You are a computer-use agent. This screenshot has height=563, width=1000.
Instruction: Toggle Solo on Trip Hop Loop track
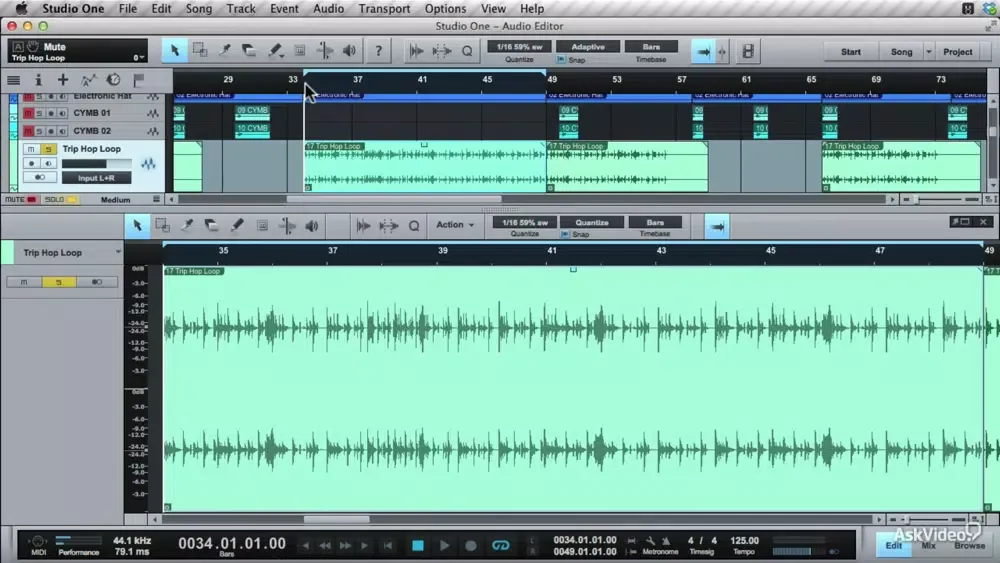(48, 149)
